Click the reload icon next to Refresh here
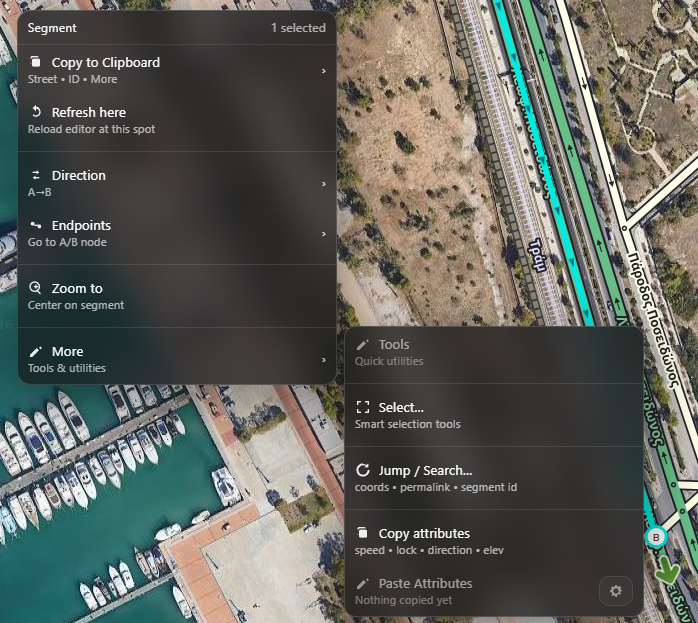 pos(36,112)
